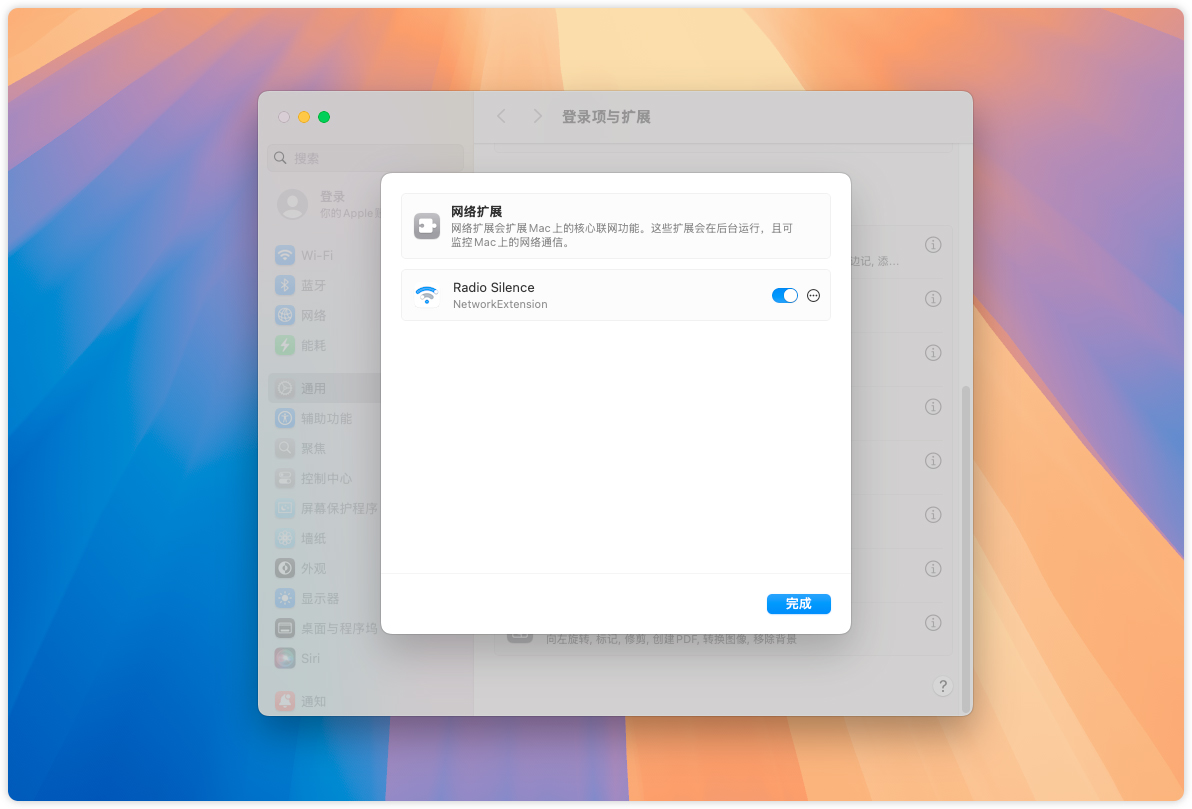Toggle the Radio Silence network extension switch

coord(785,296)
